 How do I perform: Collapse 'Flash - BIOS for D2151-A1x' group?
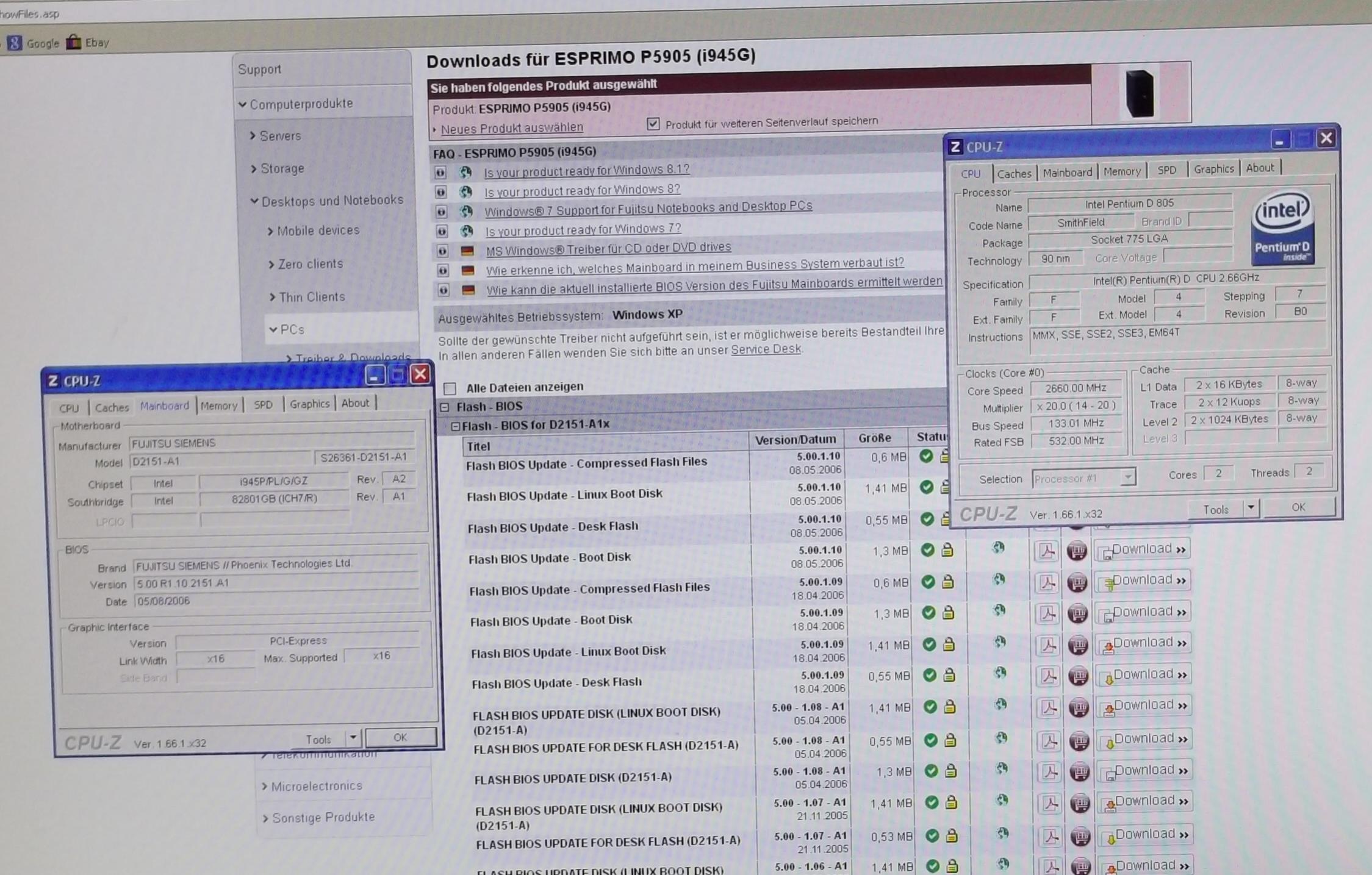[x=455, y=426]
